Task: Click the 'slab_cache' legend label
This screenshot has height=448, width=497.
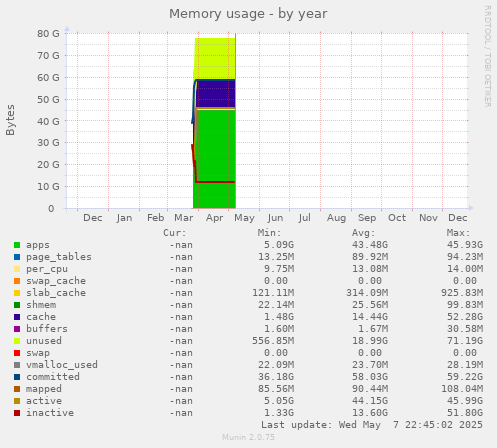Action: 56,293
